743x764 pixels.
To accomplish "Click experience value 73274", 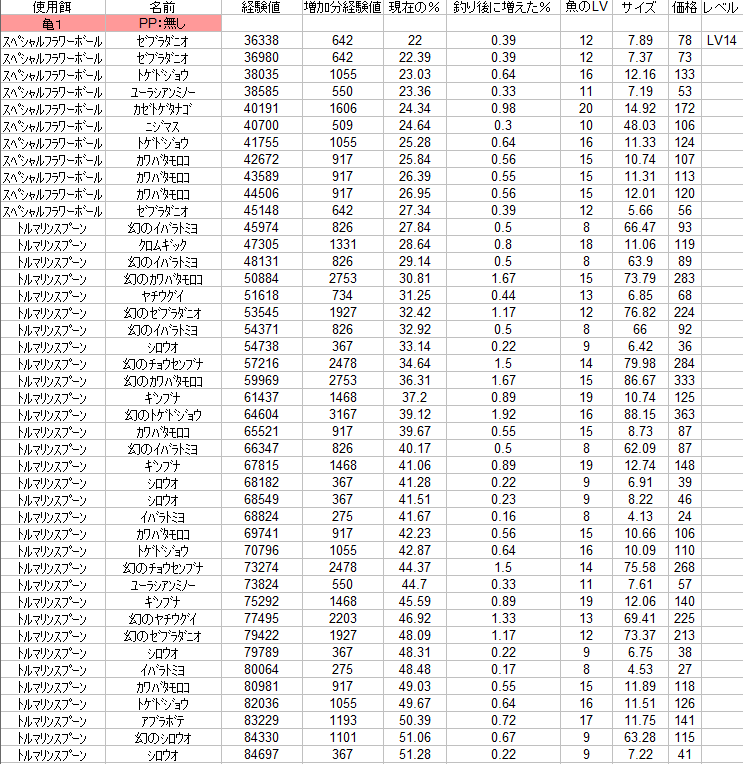I will 261,568.
